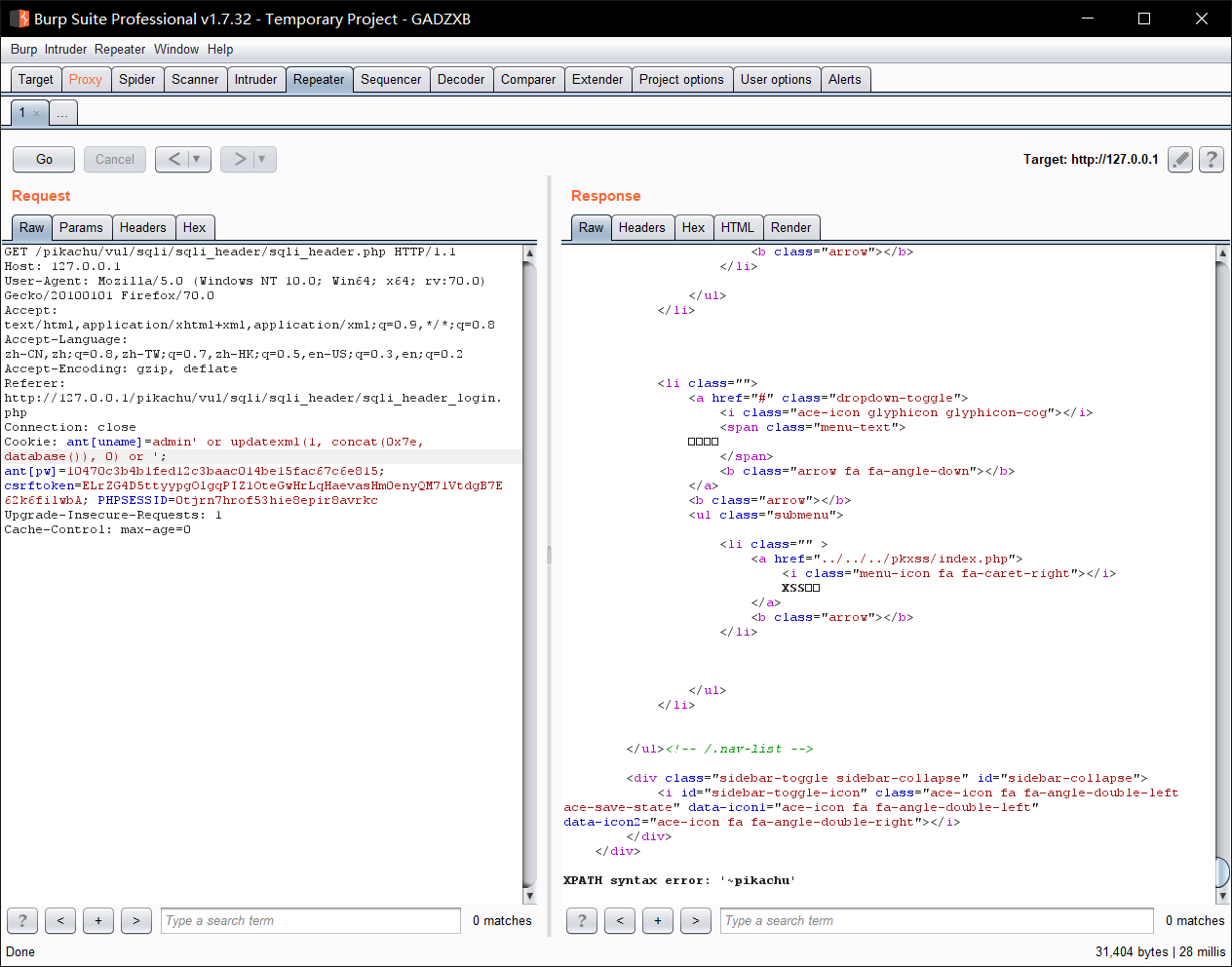Send the request with Go button
This screenshot has height=967, width=1232.
(x=44, y=159)
